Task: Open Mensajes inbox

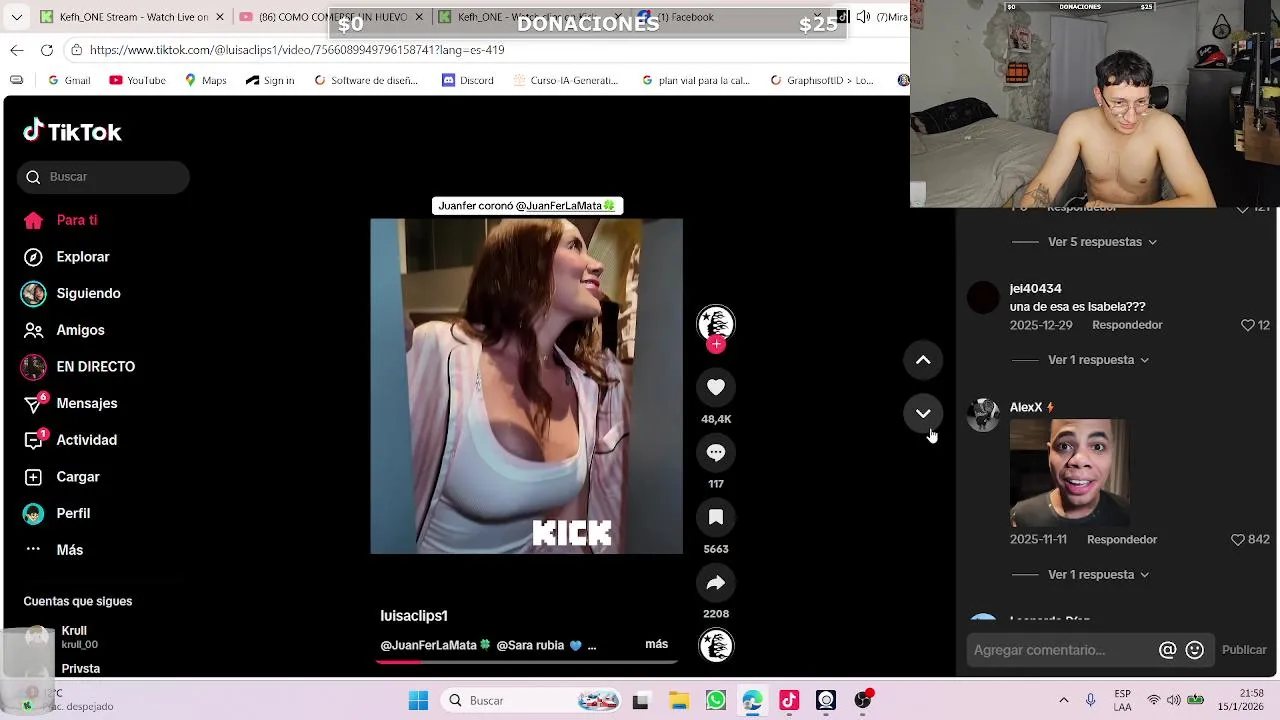Action: 70,403
